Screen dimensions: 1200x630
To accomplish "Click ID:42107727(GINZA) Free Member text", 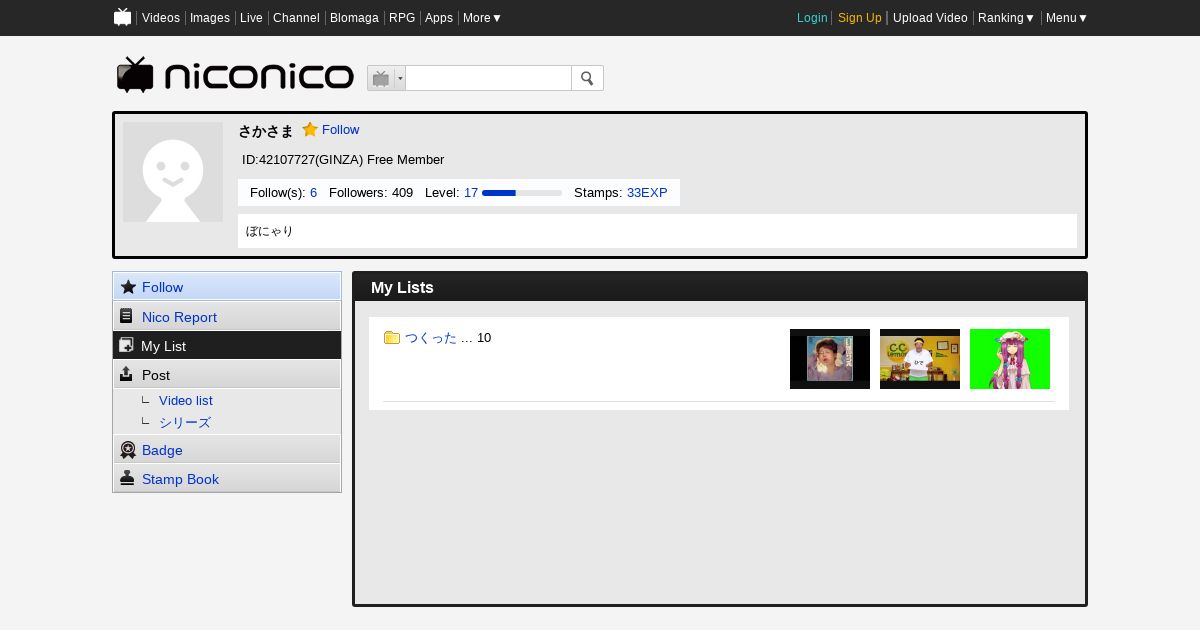I will pos(343,160).
